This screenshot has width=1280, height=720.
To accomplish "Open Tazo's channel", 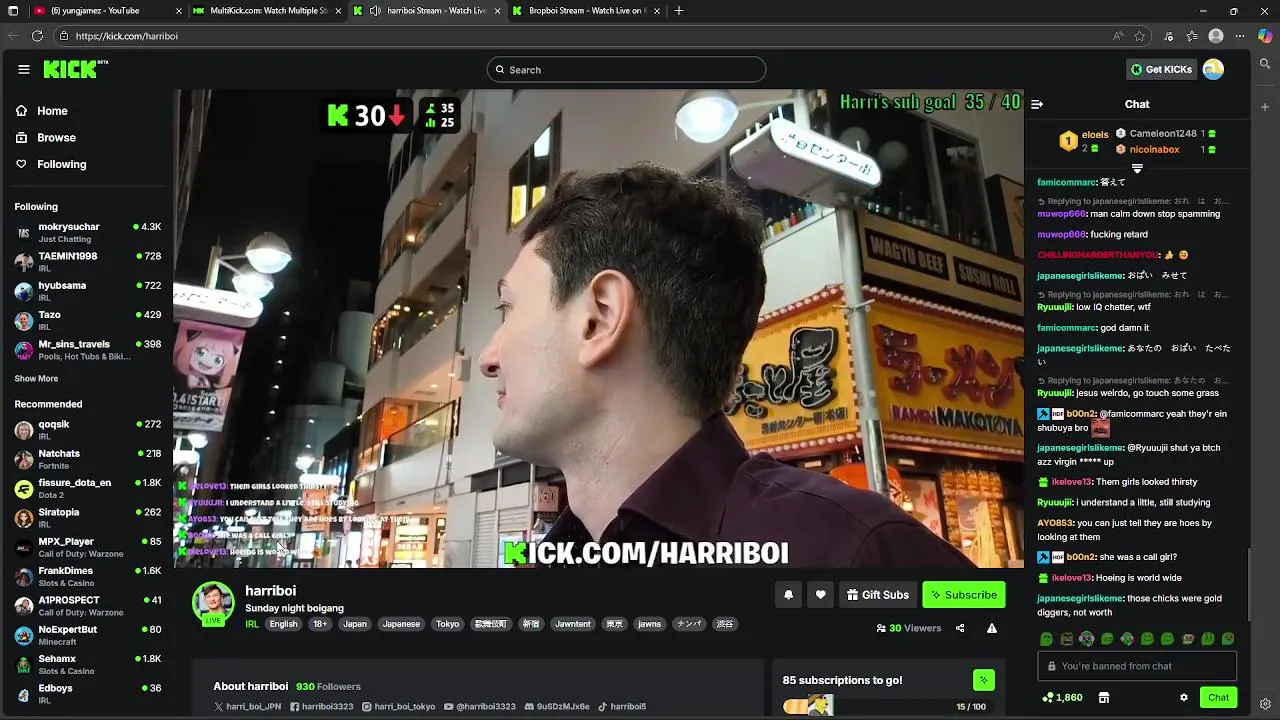I will pyautogui.click(x=87, y=320).
